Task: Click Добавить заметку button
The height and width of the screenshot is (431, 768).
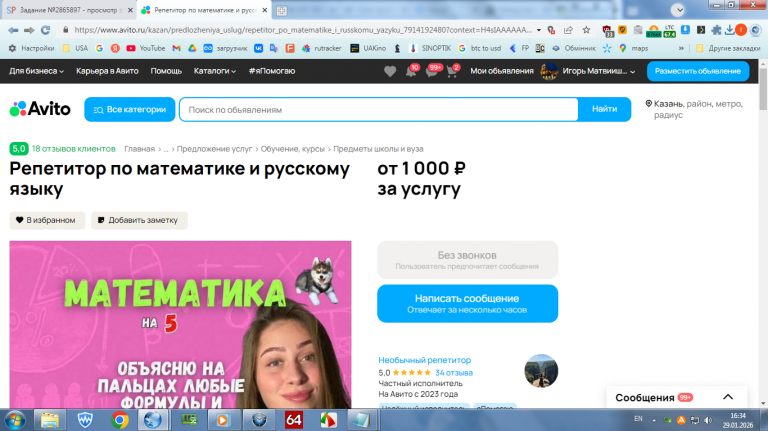Action: 139,220
